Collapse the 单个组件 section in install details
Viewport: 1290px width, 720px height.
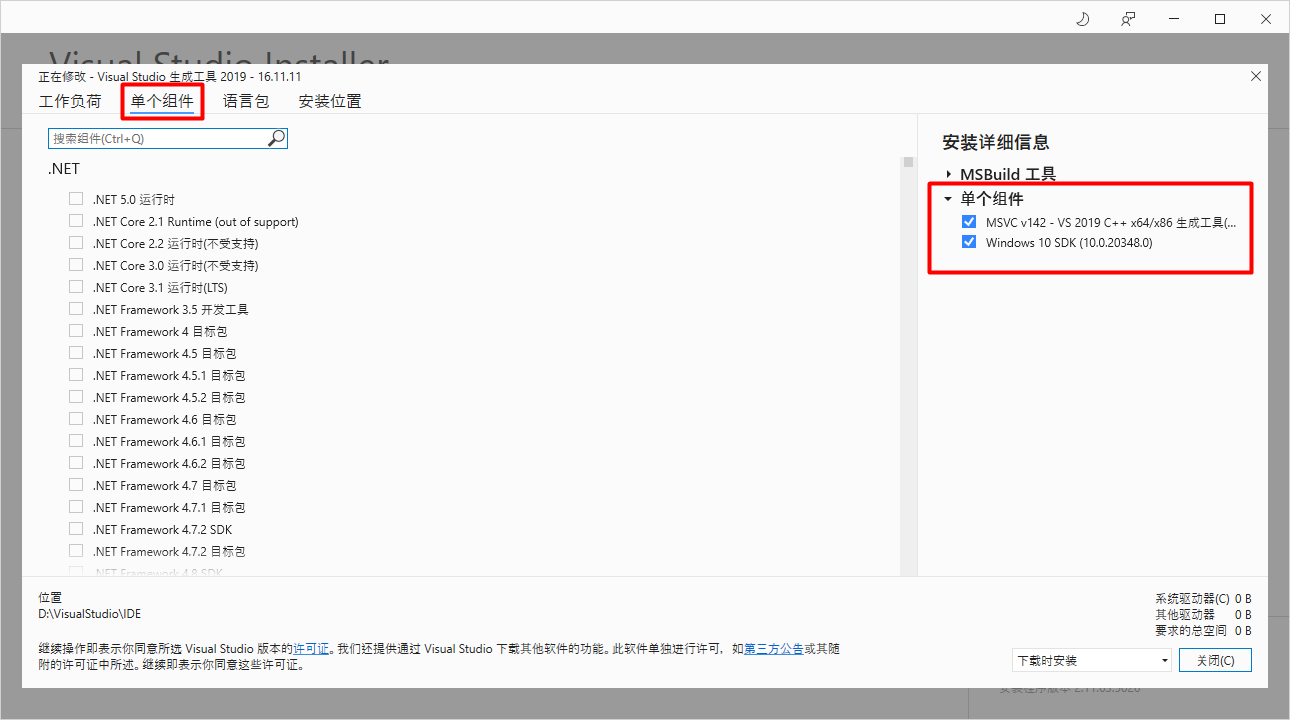[948, 199]
